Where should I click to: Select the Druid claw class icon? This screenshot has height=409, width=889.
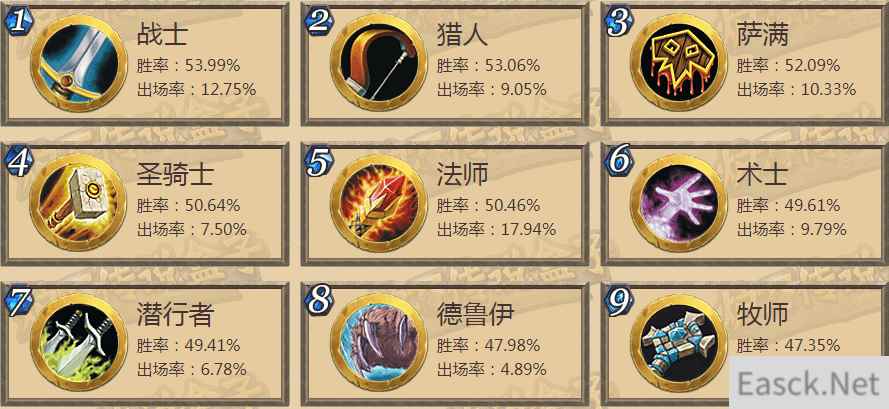379,343
